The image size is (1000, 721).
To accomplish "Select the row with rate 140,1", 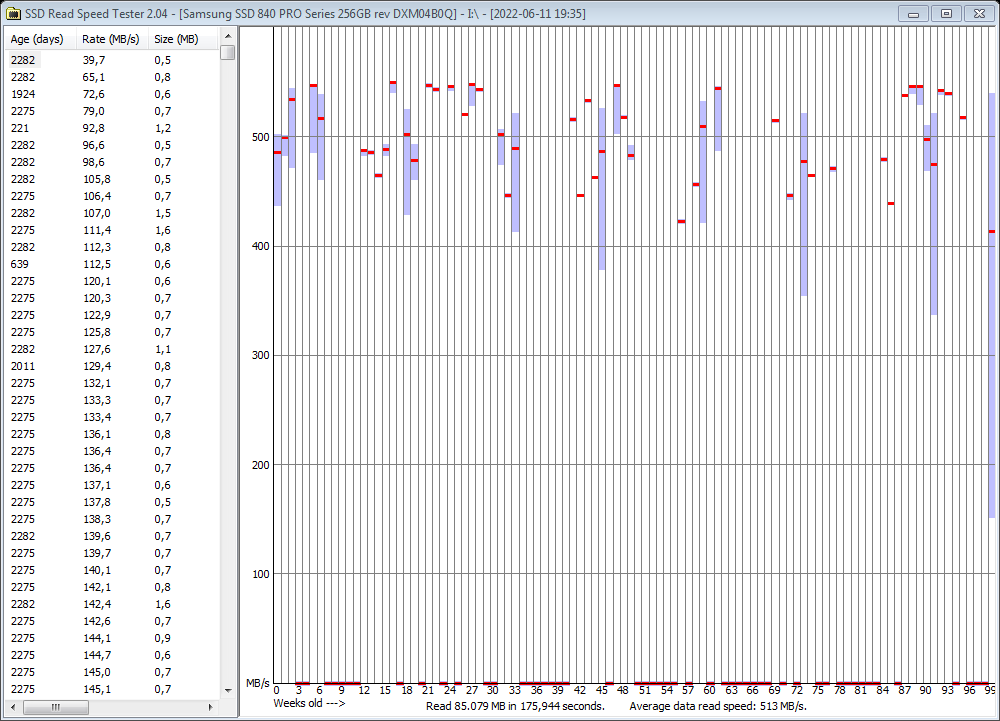I will tap(112, 570).
